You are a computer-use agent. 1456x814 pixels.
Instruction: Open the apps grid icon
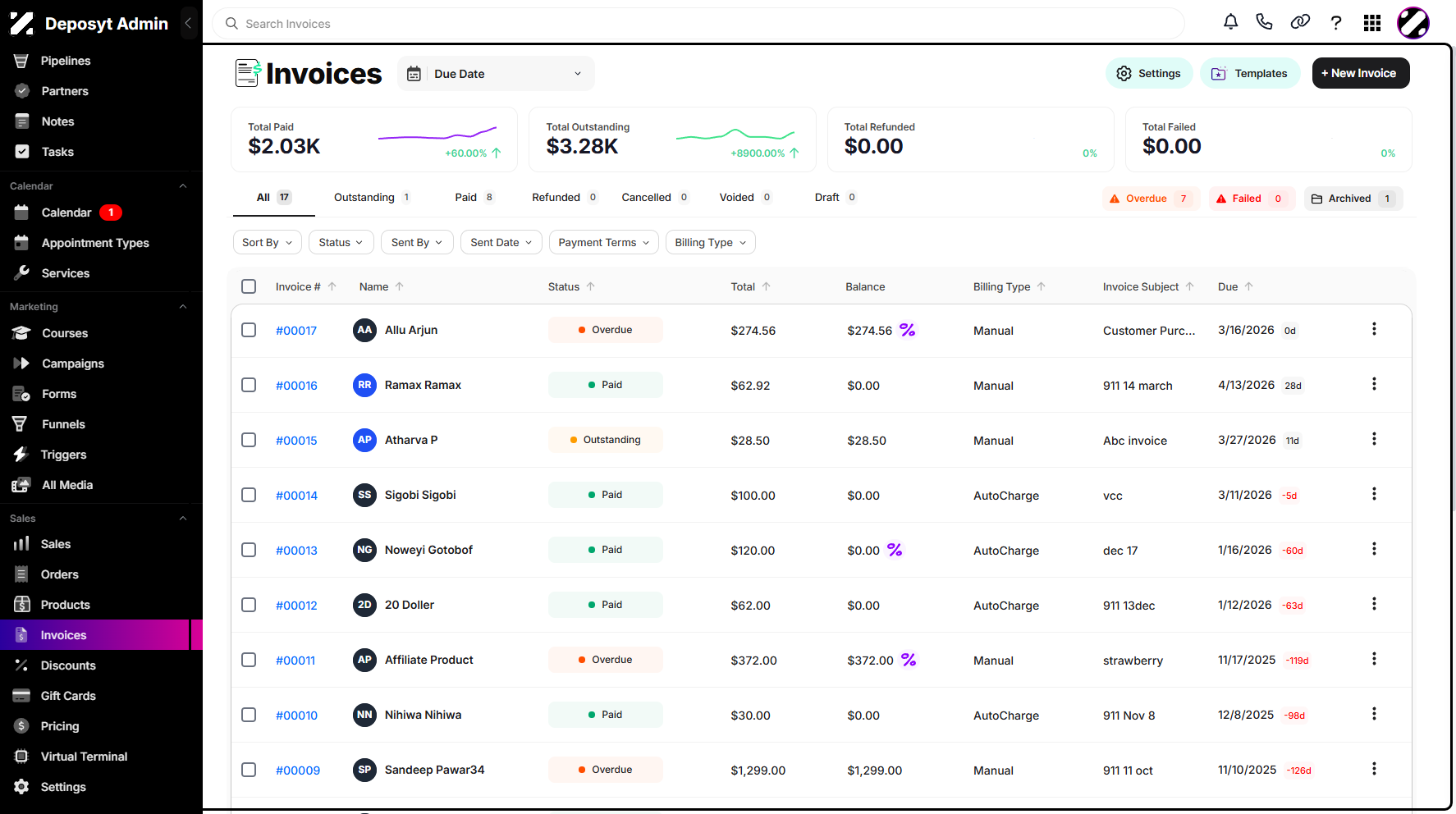1372,23
